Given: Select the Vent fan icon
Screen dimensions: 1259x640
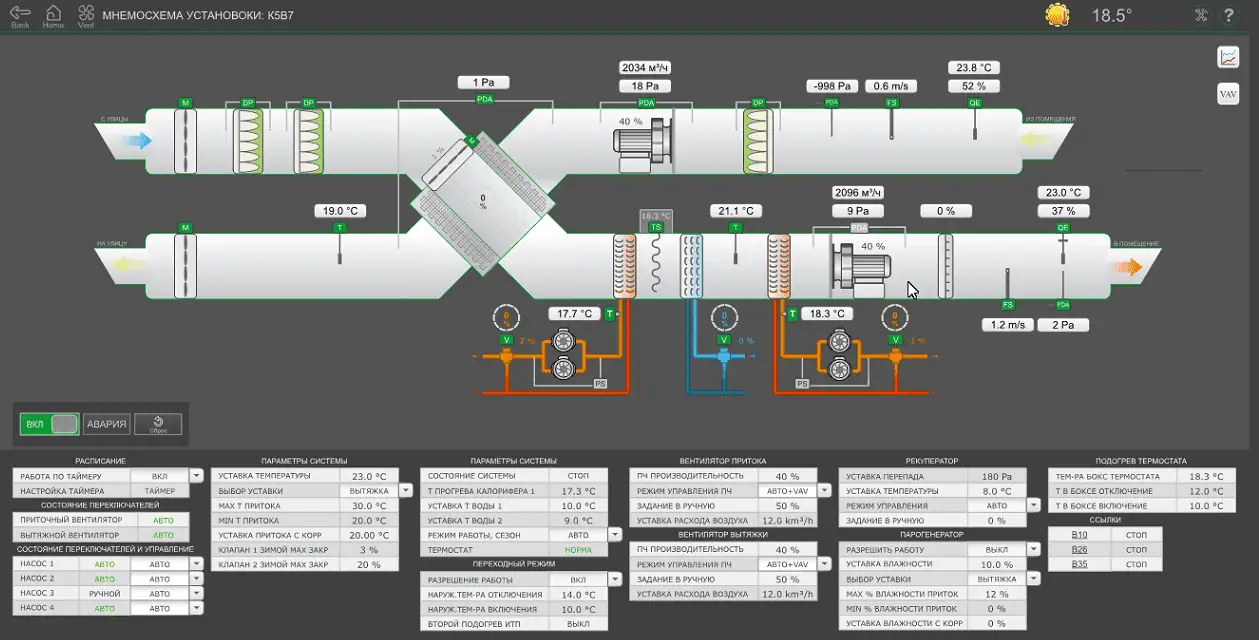Looking at the screenshot, I should tap(86, 13).
